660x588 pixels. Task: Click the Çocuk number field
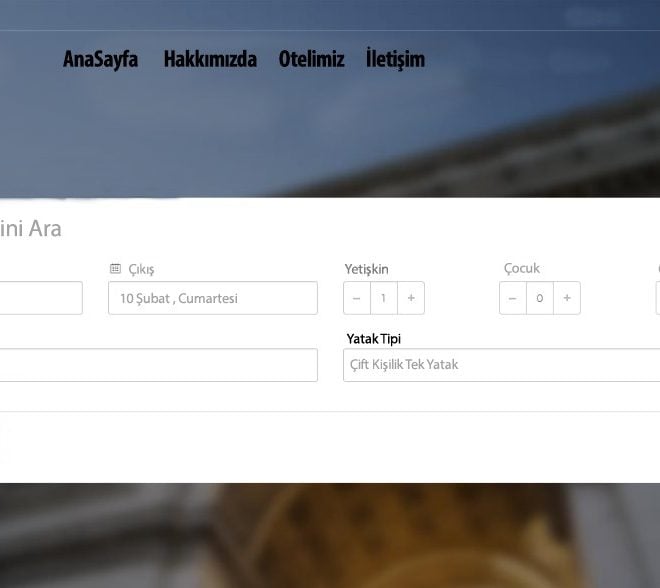point(540,298)
